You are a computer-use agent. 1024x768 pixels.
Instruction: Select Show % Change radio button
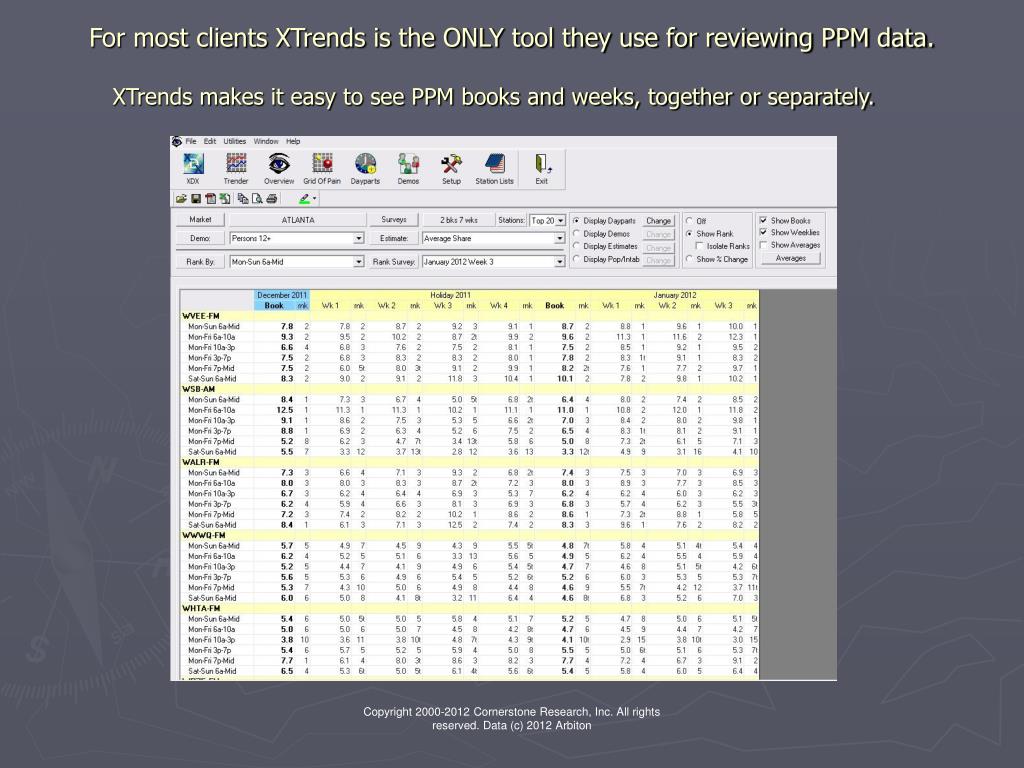[x=689, y=259]
